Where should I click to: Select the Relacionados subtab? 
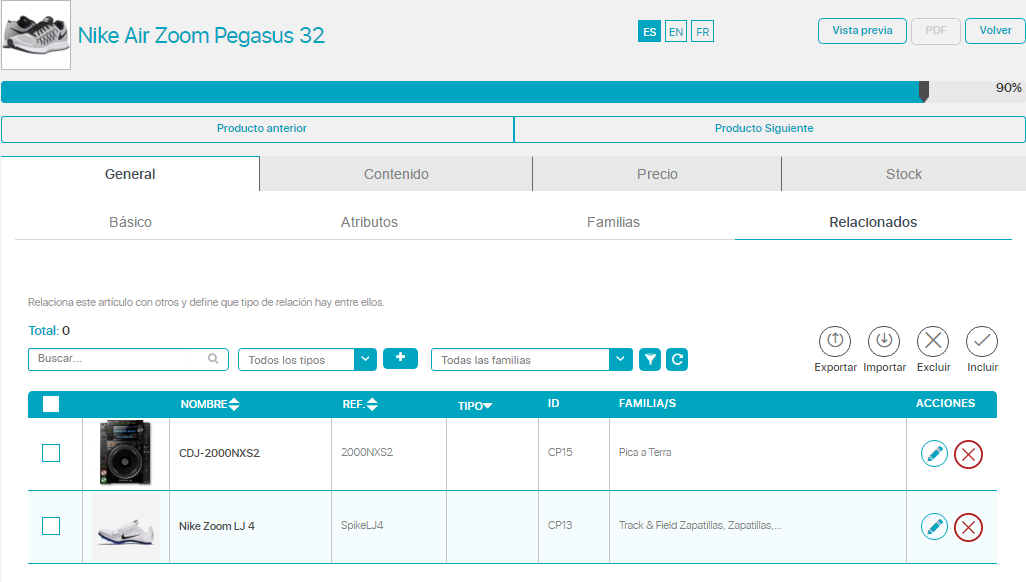point(873,223)
